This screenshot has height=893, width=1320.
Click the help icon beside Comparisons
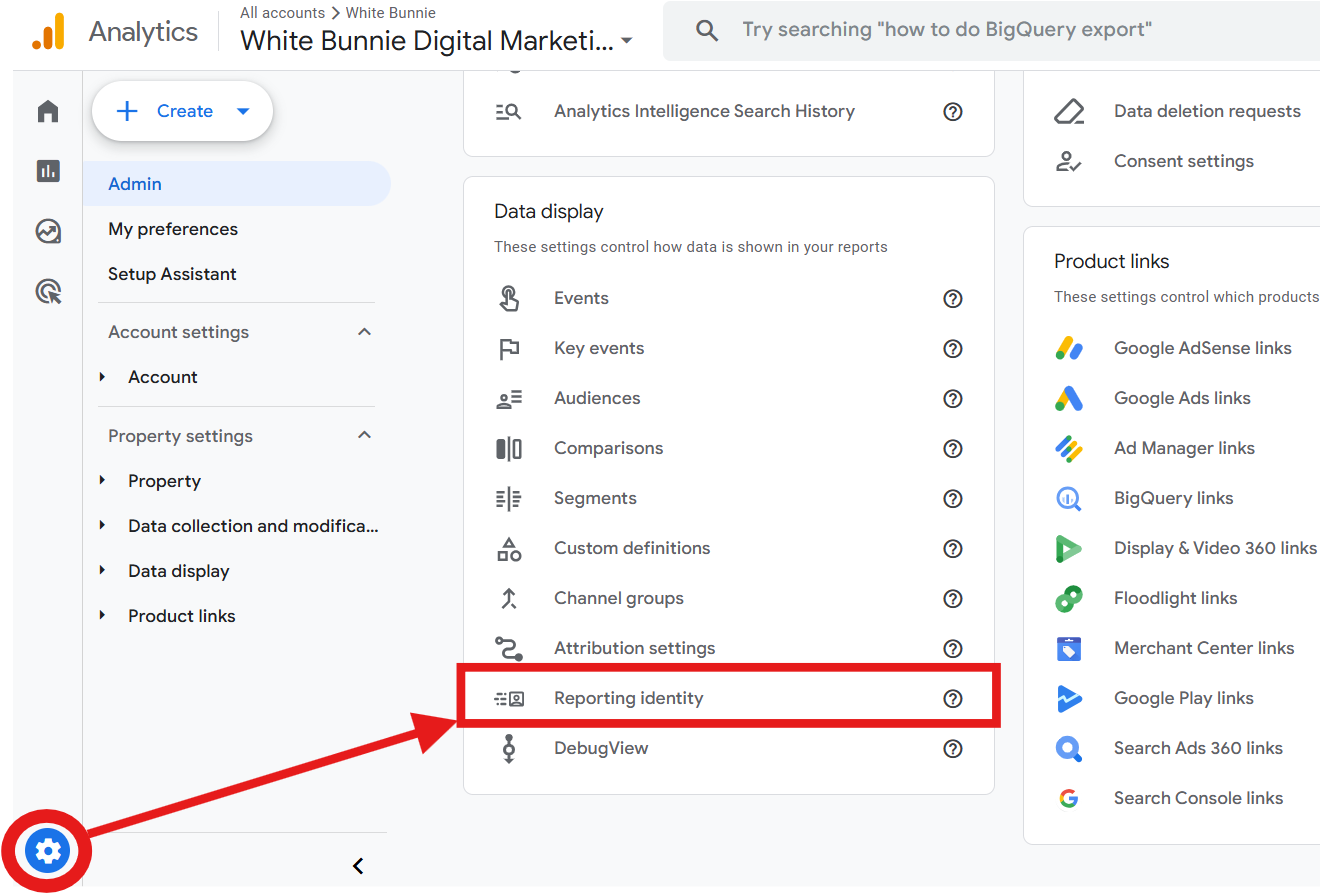pos(953,448)
